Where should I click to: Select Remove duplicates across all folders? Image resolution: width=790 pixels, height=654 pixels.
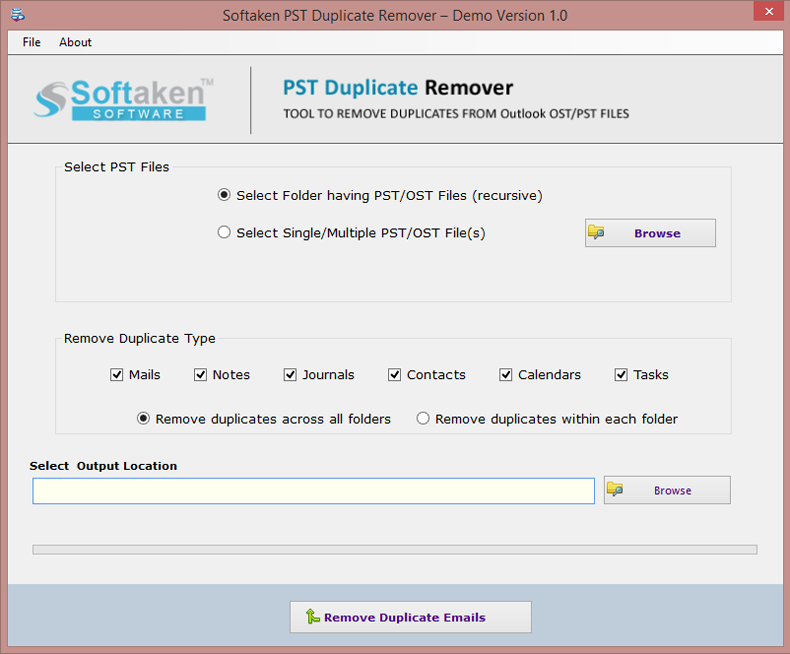(143, 419)
